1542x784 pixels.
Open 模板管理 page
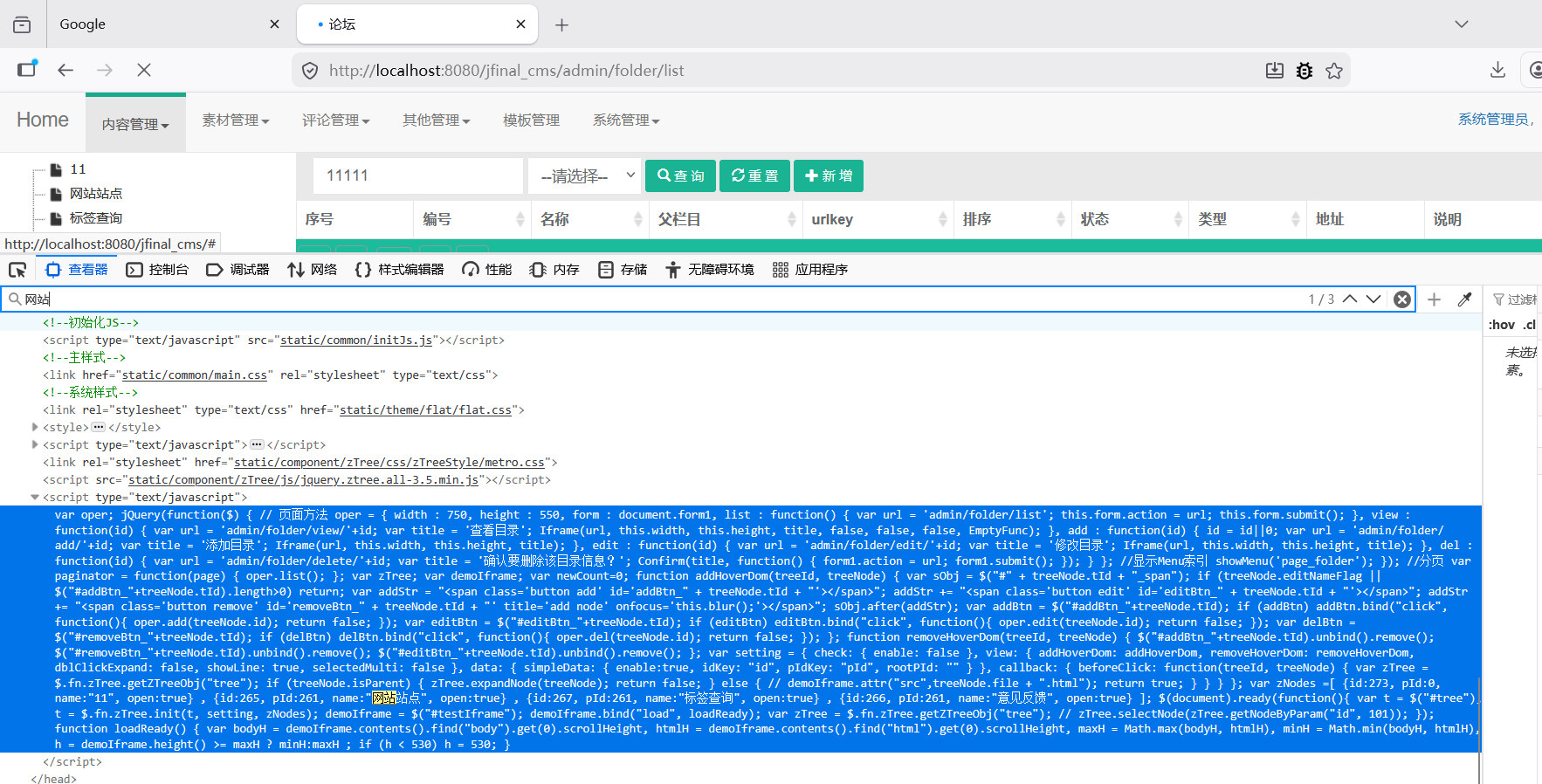click(531, 120)
